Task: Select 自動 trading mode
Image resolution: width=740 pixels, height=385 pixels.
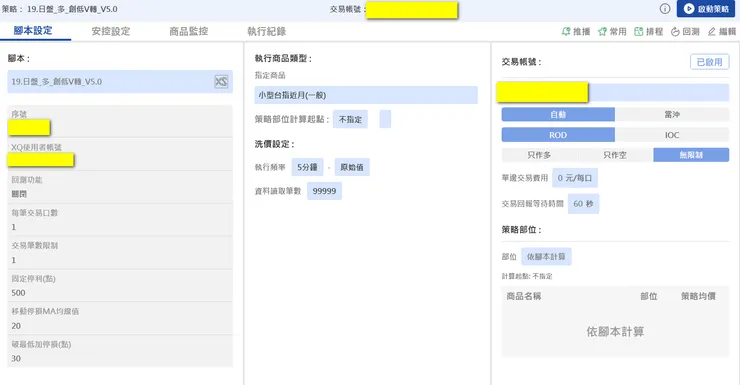Action: coord(558,115)
